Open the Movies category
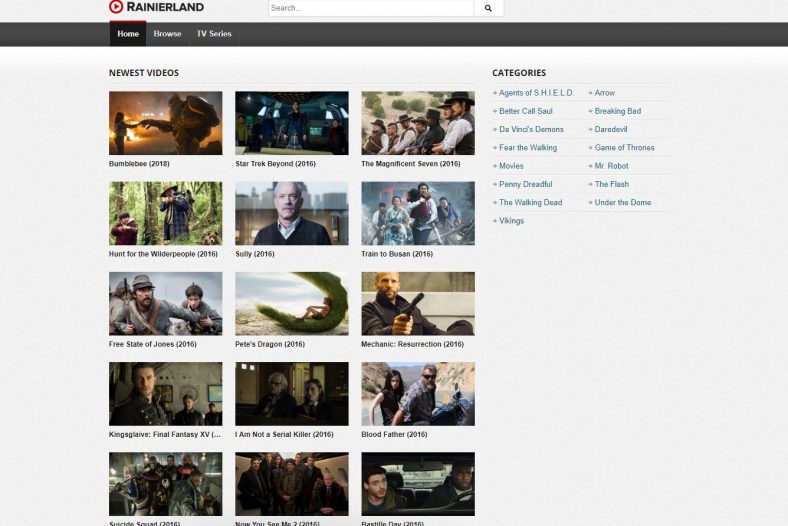The width and height of the screenshot is (788, 526). coord(511,166)
